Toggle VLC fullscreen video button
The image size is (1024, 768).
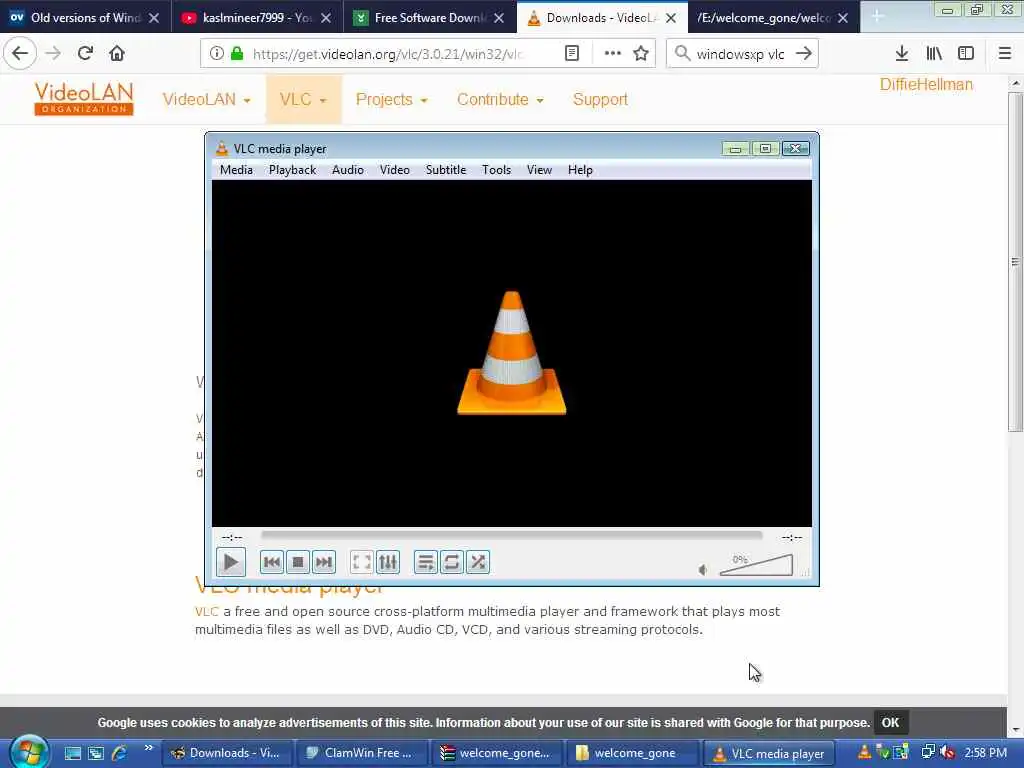tap(361, 562)
